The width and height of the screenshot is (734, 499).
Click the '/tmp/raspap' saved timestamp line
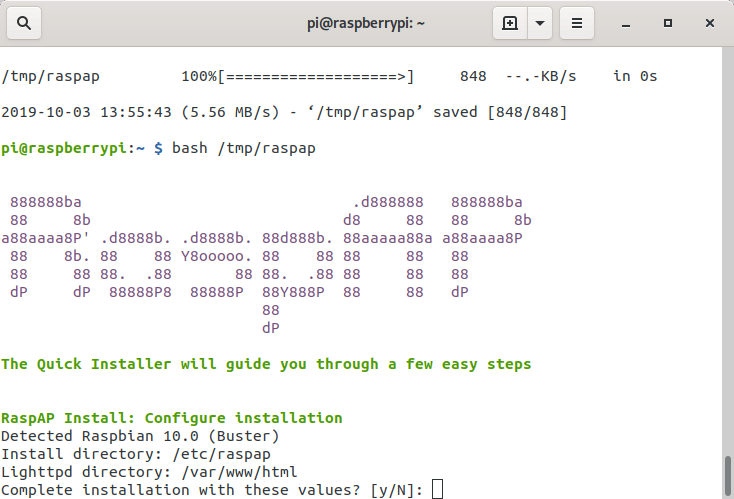[x=284, y=112]
